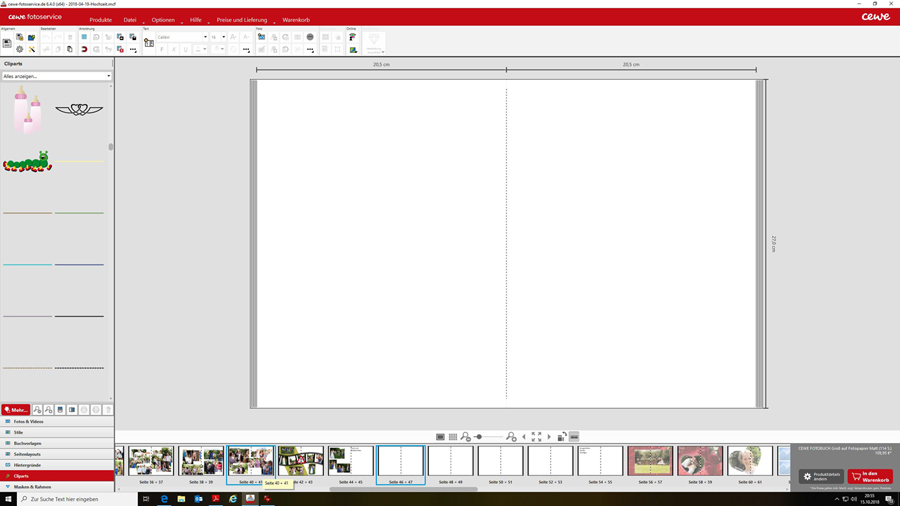Click the insert photo icon in Foto section
Viewport: 900px width, 506px height.
click(261, 37)
